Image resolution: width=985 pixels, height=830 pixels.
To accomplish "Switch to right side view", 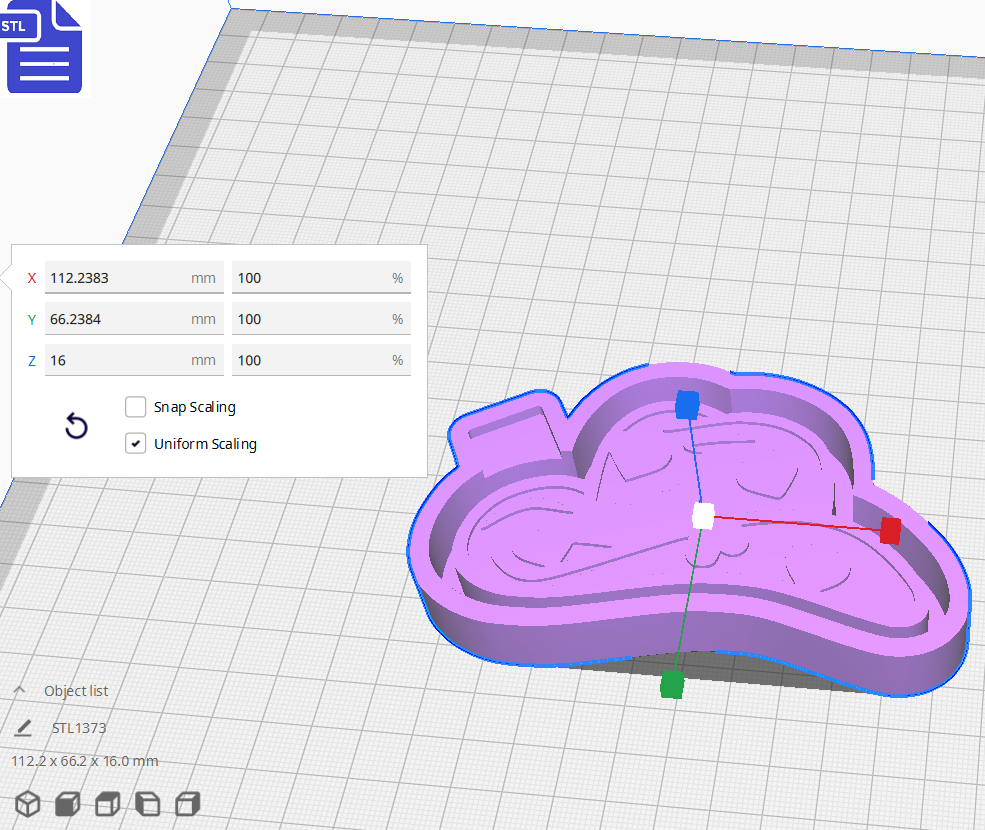I will coord(186,803).
